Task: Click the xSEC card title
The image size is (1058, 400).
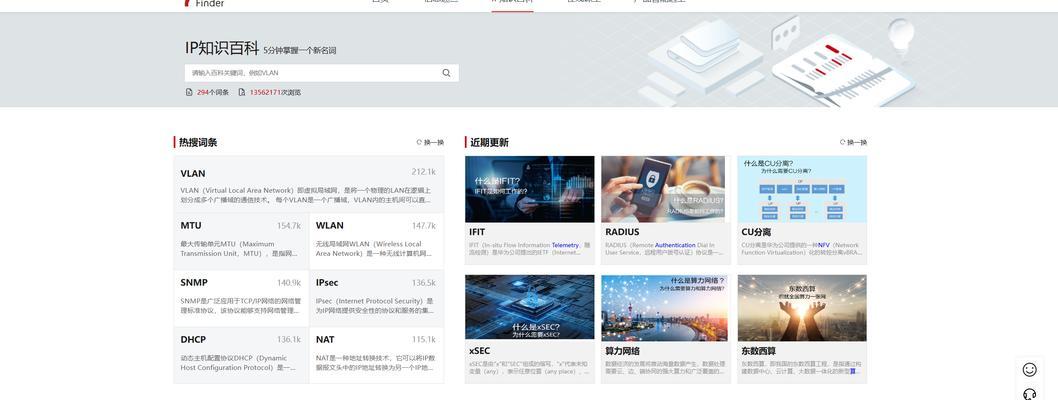Action: pos(480,351)
